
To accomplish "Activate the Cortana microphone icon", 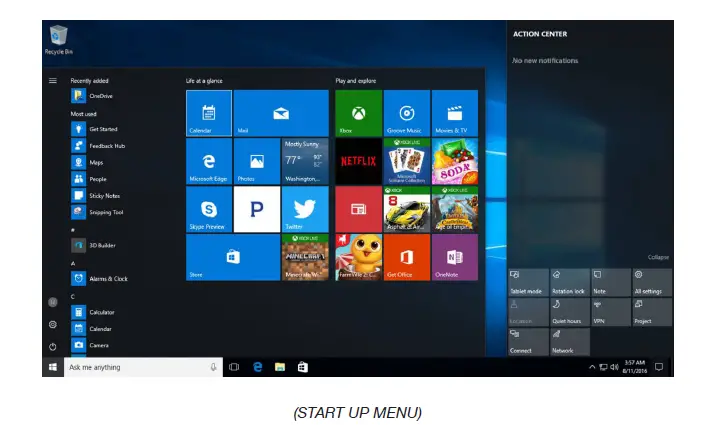I will click(213, 367).
